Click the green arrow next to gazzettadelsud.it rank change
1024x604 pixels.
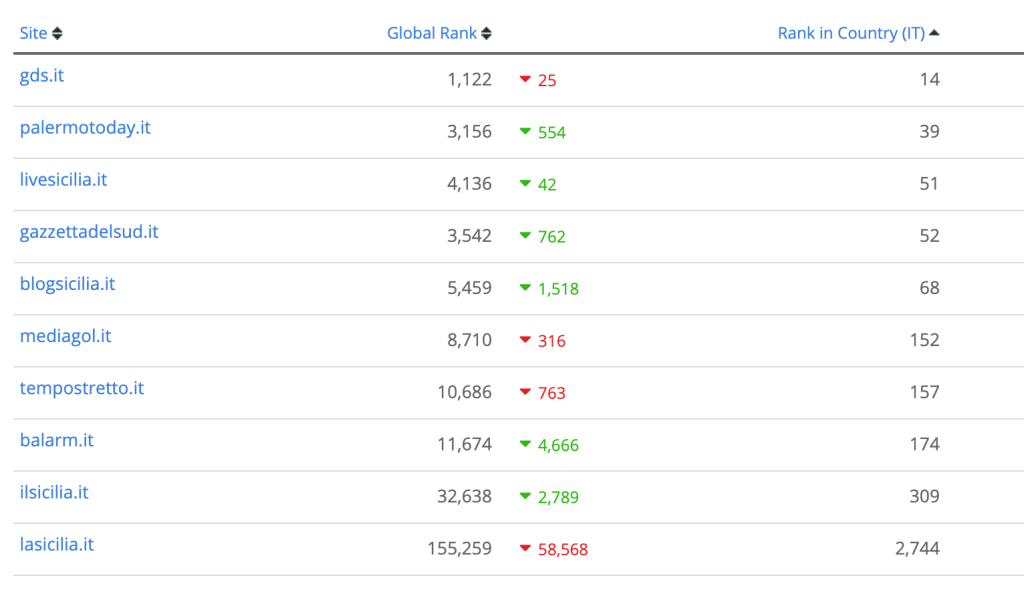[x=527, y=236]
